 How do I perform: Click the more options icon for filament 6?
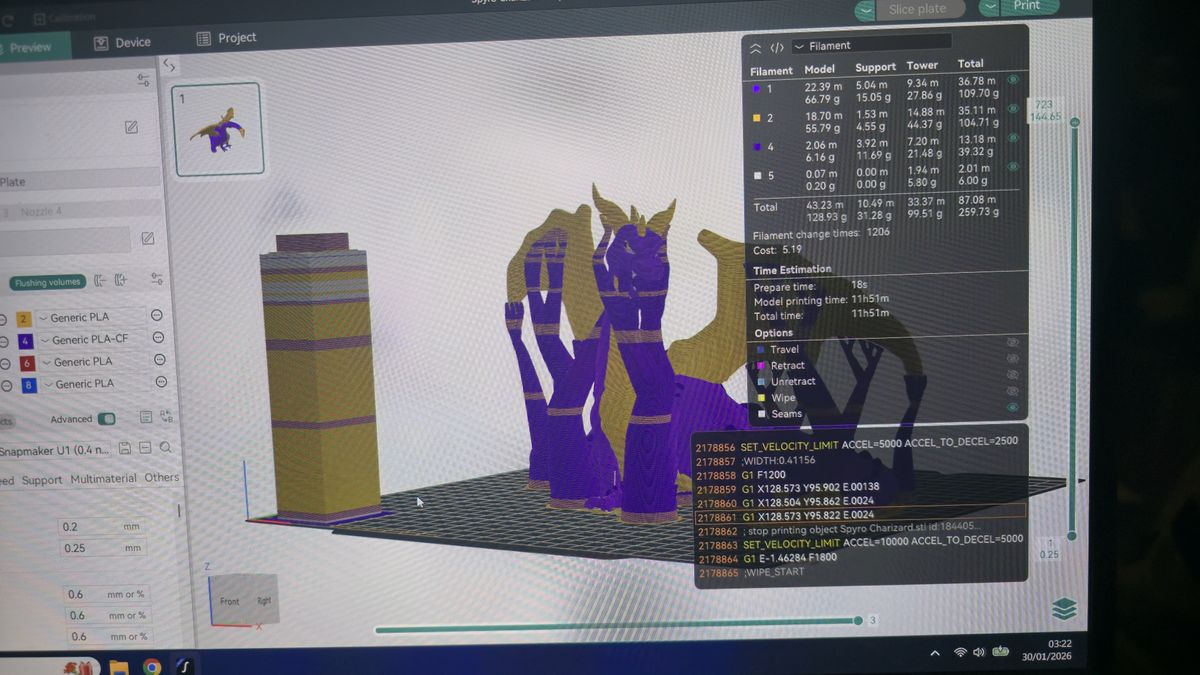click(158, 360)
